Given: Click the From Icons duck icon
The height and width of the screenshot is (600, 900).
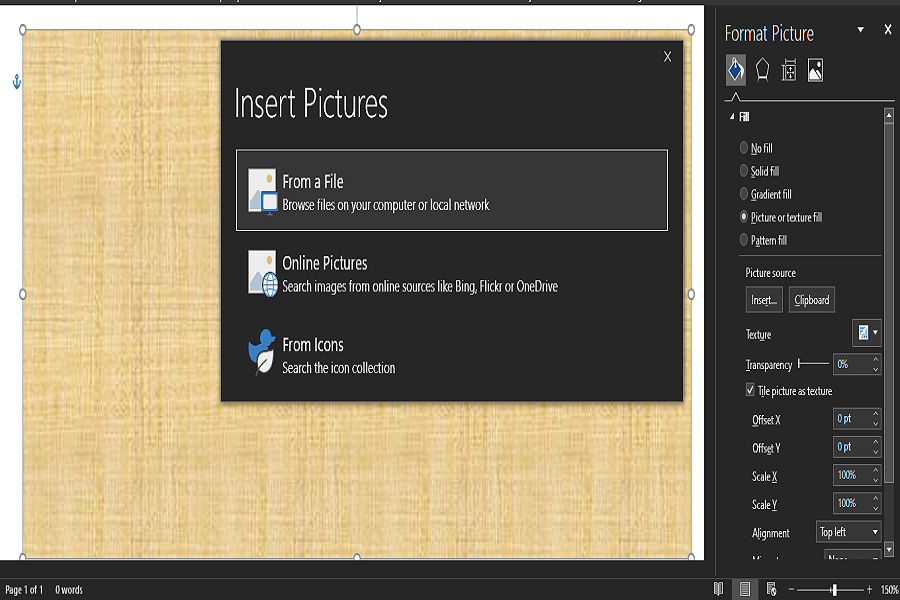Looking at the screenshot, I should point(262,353).
